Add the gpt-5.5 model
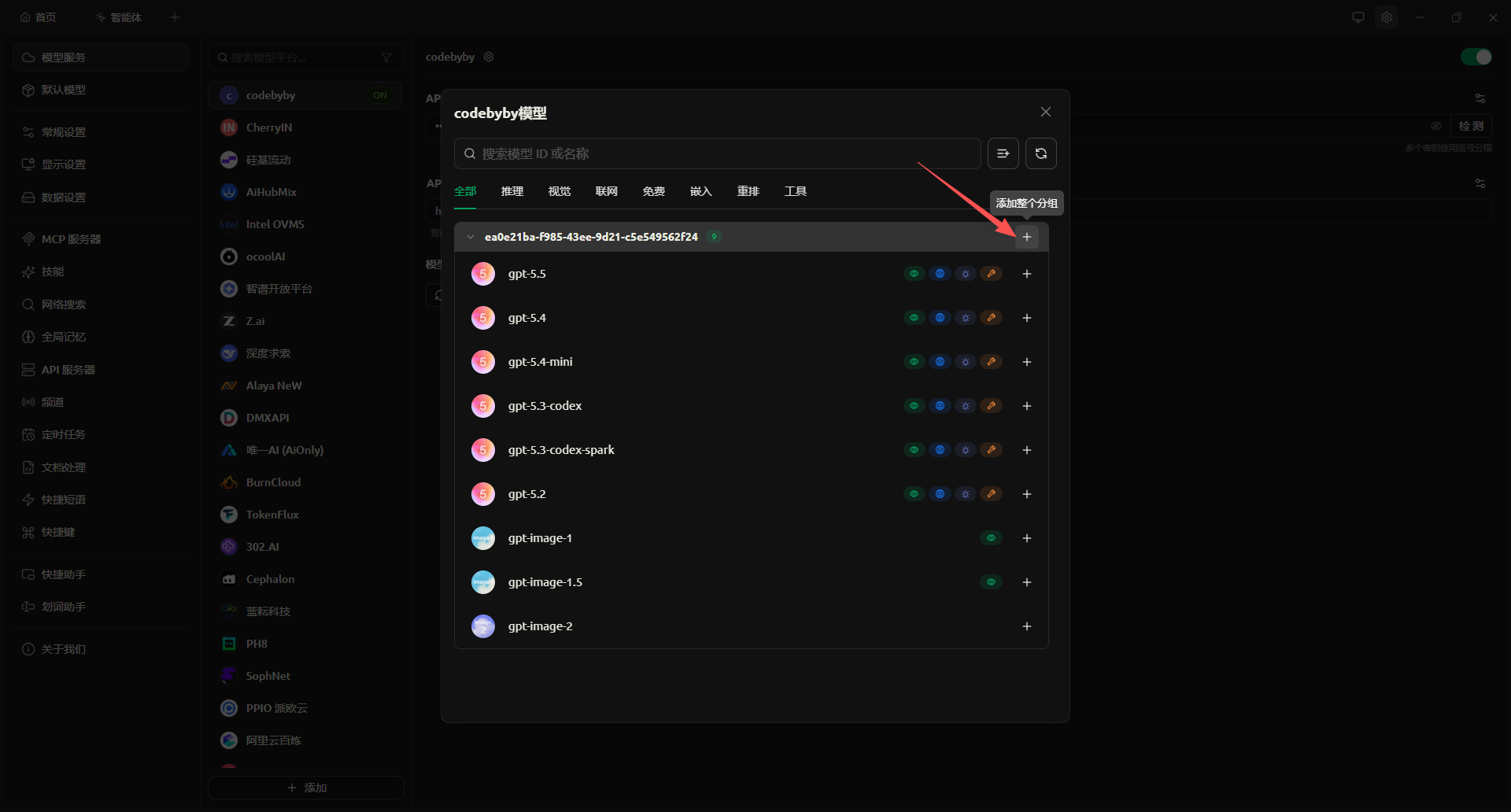Viewport: 1511px width, 812px height. pos(1026,274)
